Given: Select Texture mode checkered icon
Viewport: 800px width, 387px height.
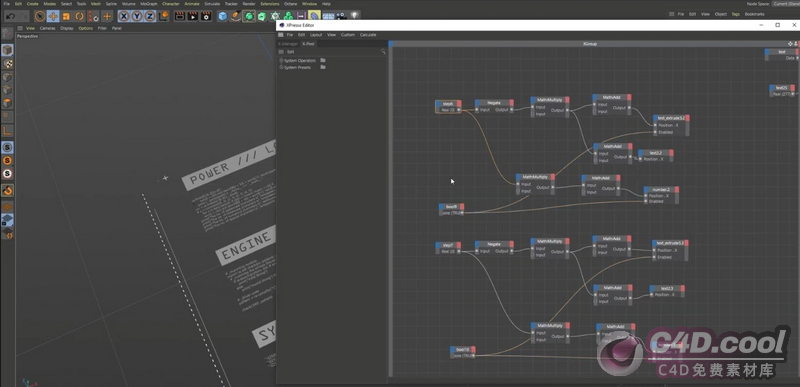Looking at the screenshot, I should 8,64.
